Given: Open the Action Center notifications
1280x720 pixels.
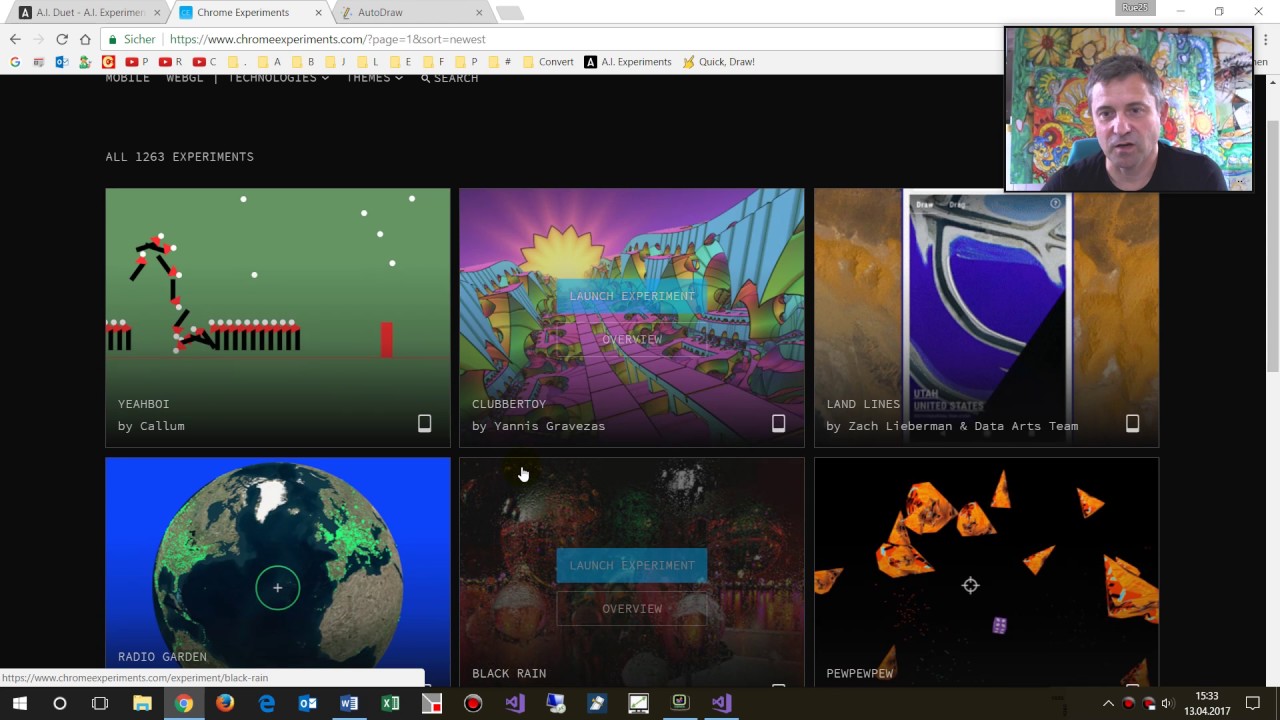Looking at the screenshot, I should pos(1253,703).
